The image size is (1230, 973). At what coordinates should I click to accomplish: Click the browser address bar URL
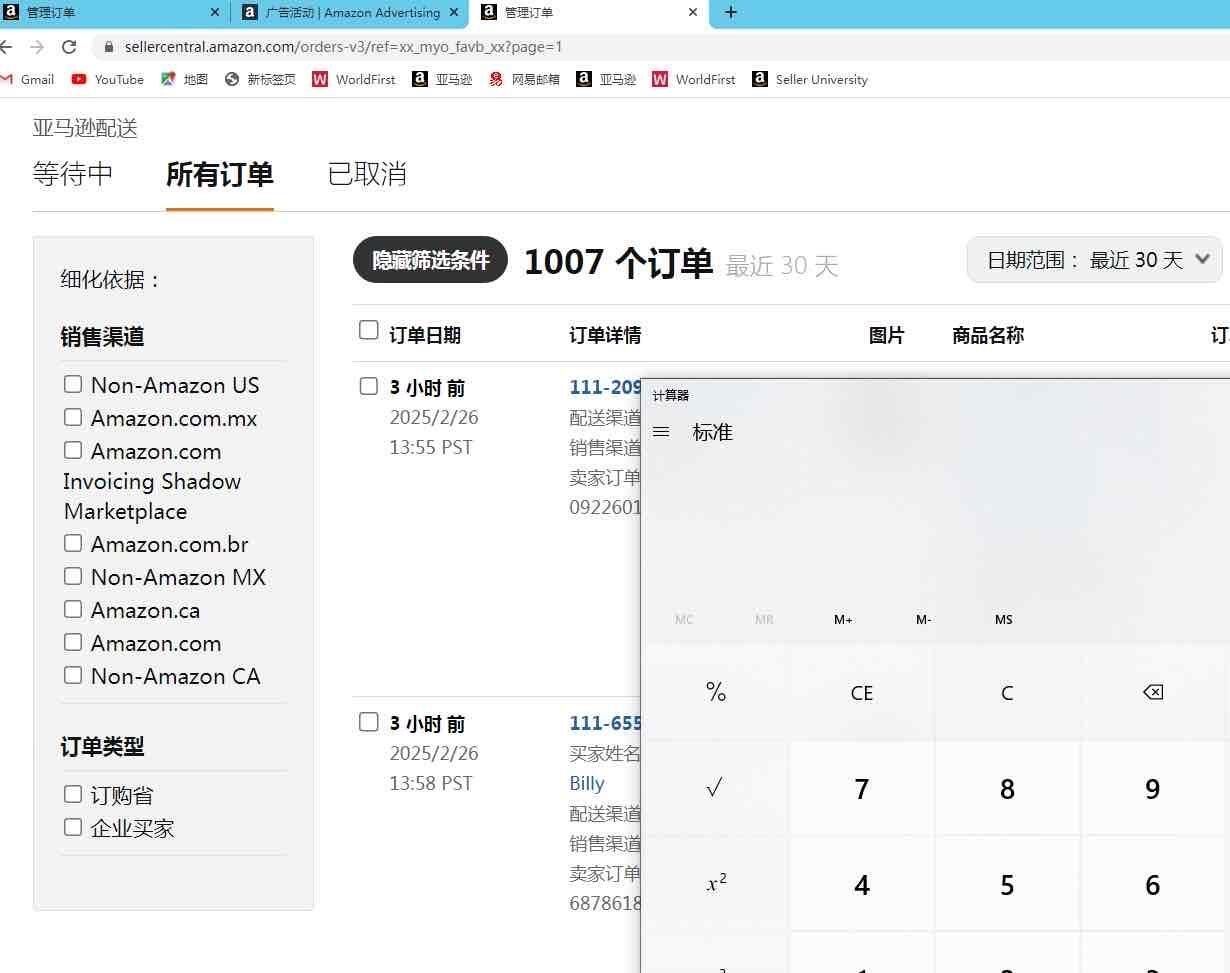click(x=344, y=47)
